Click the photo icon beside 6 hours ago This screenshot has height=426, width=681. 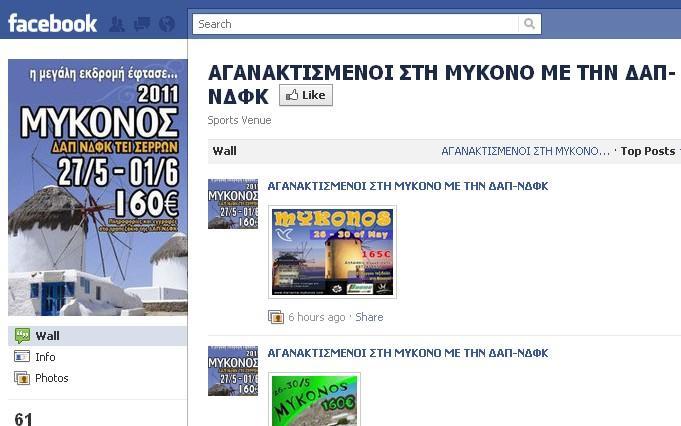coord(276,317)
